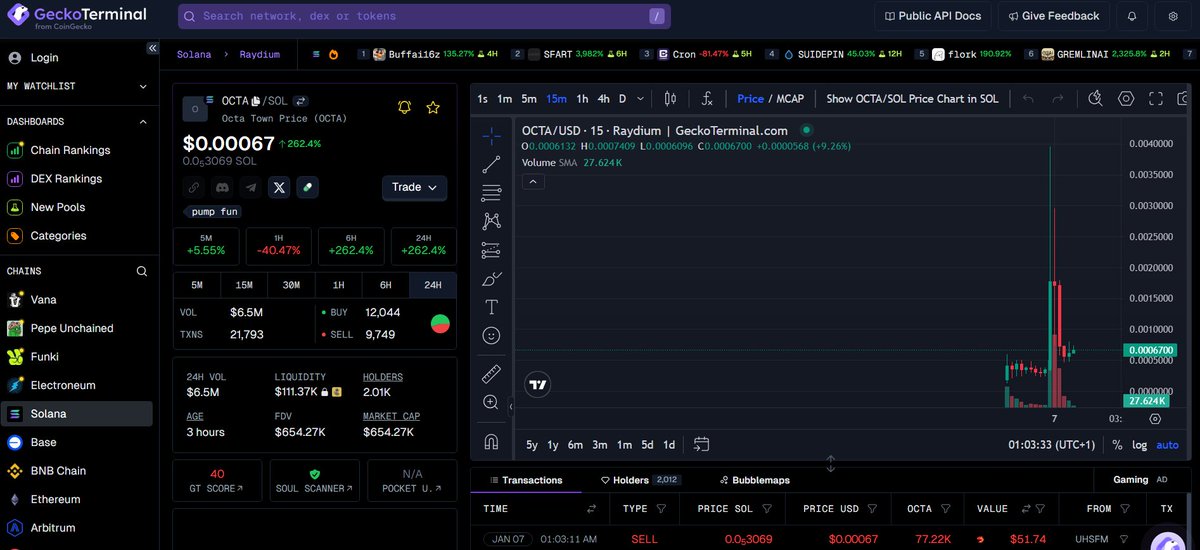Switch stats window to 5M
This screenshot has width=1200, height=550.
pyautogui.click(x=197, y=285)
